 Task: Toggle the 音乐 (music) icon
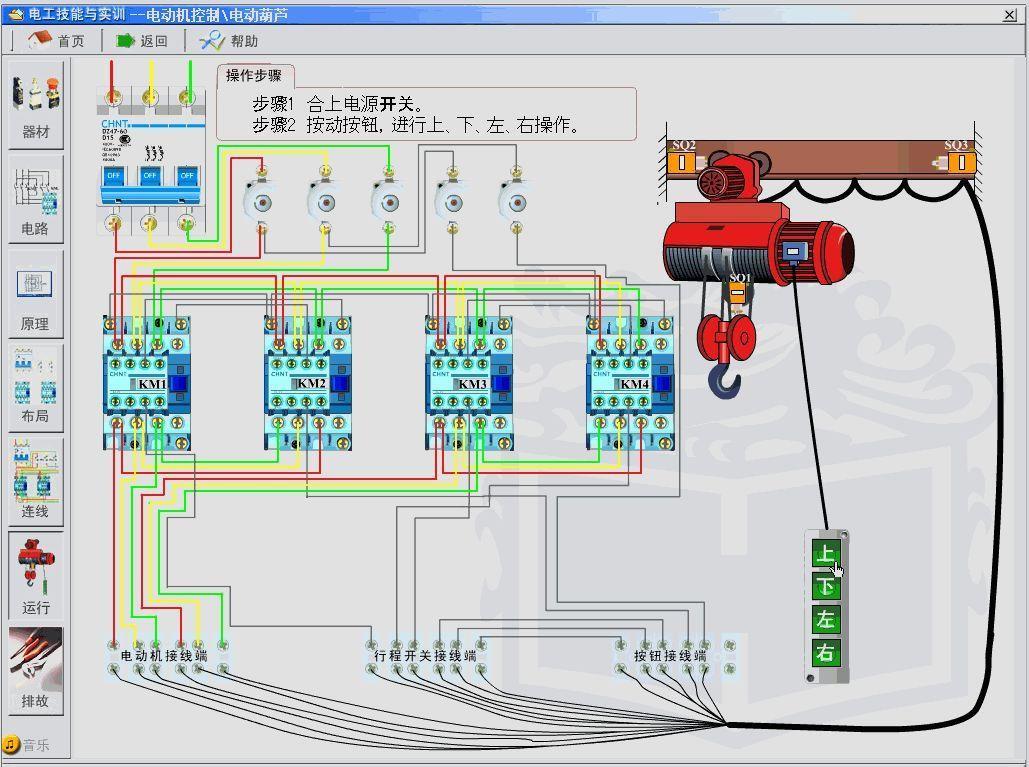26,745
